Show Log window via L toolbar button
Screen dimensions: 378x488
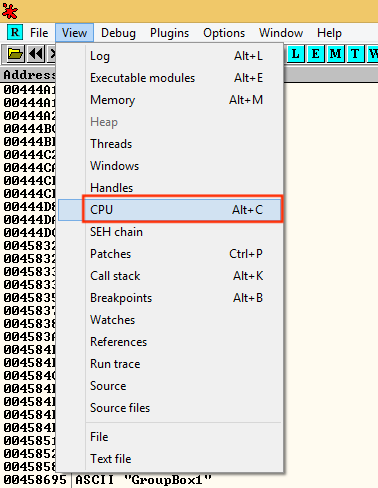pyautogui.click(x=296, y=54)
